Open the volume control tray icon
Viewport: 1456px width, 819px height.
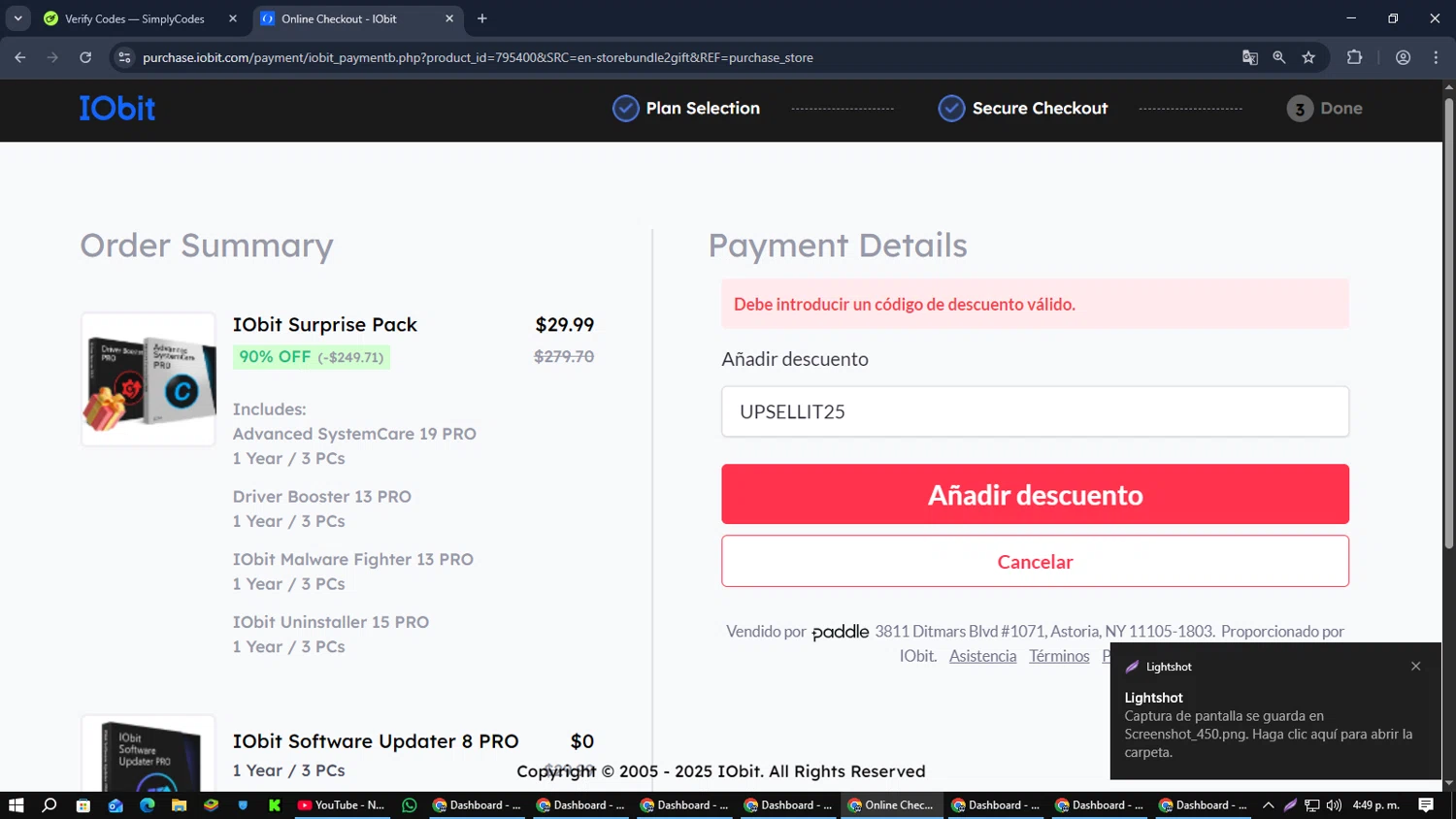pos(1334,805)
